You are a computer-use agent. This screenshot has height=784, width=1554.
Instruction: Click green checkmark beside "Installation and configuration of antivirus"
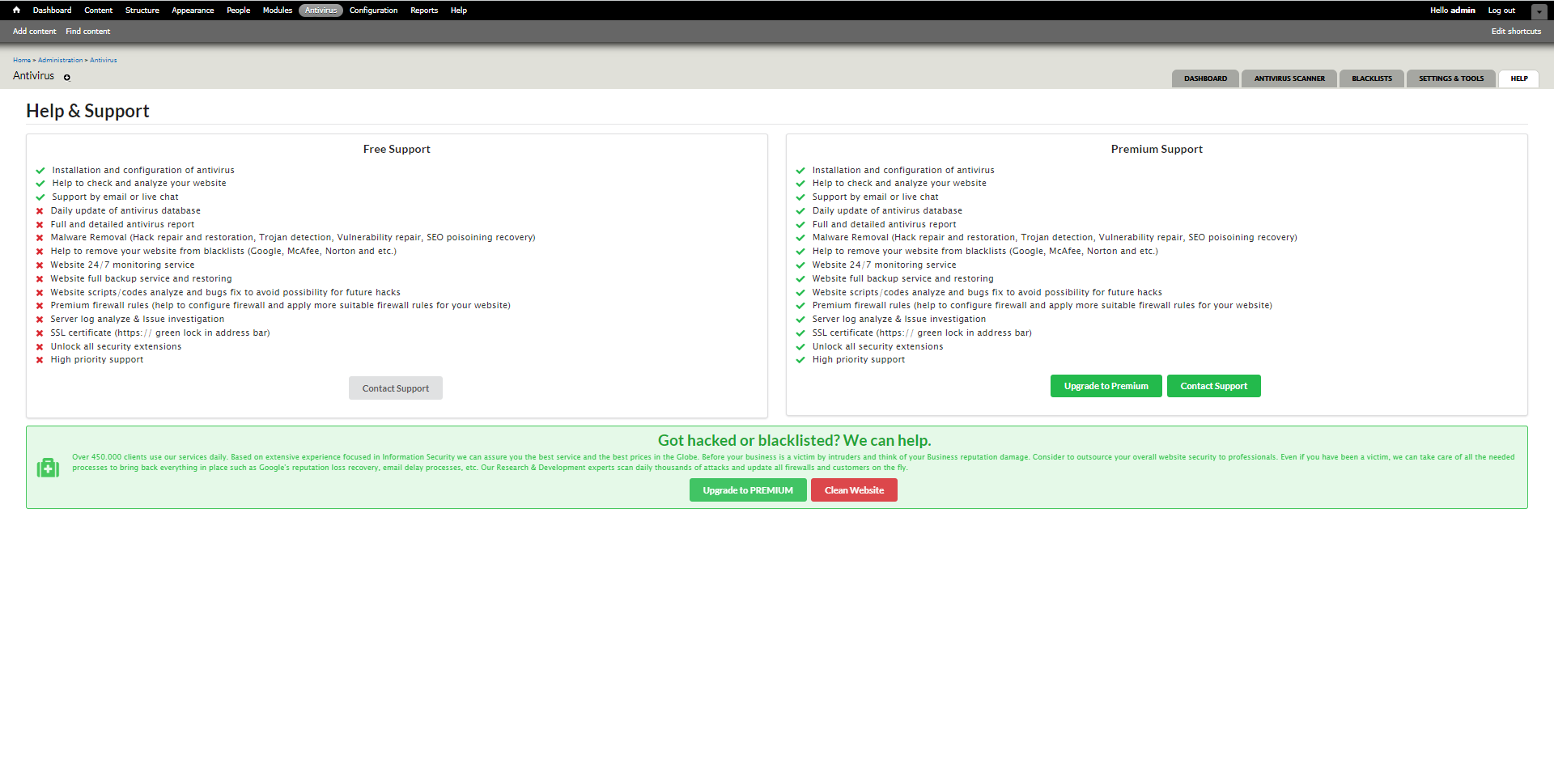[40, 170]
